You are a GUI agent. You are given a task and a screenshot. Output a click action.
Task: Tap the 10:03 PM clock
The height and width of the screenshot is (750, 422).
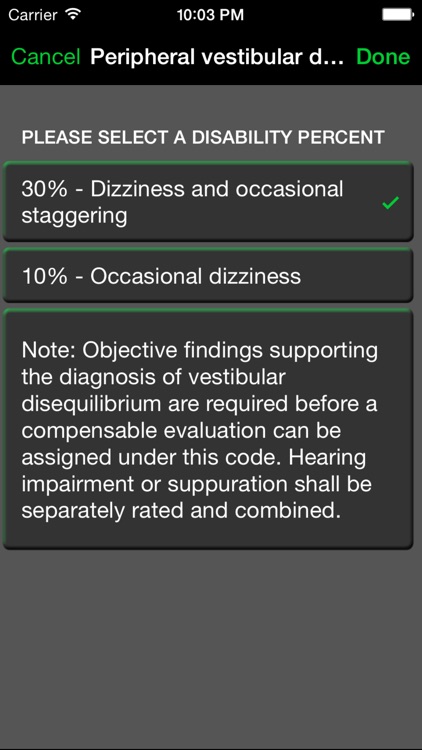210,15
